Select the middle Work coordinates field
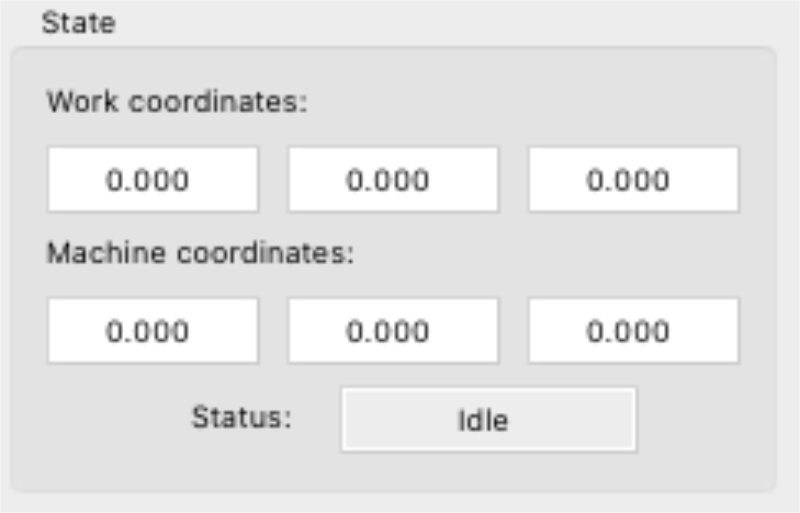800x513 pixels. (393, 180)
